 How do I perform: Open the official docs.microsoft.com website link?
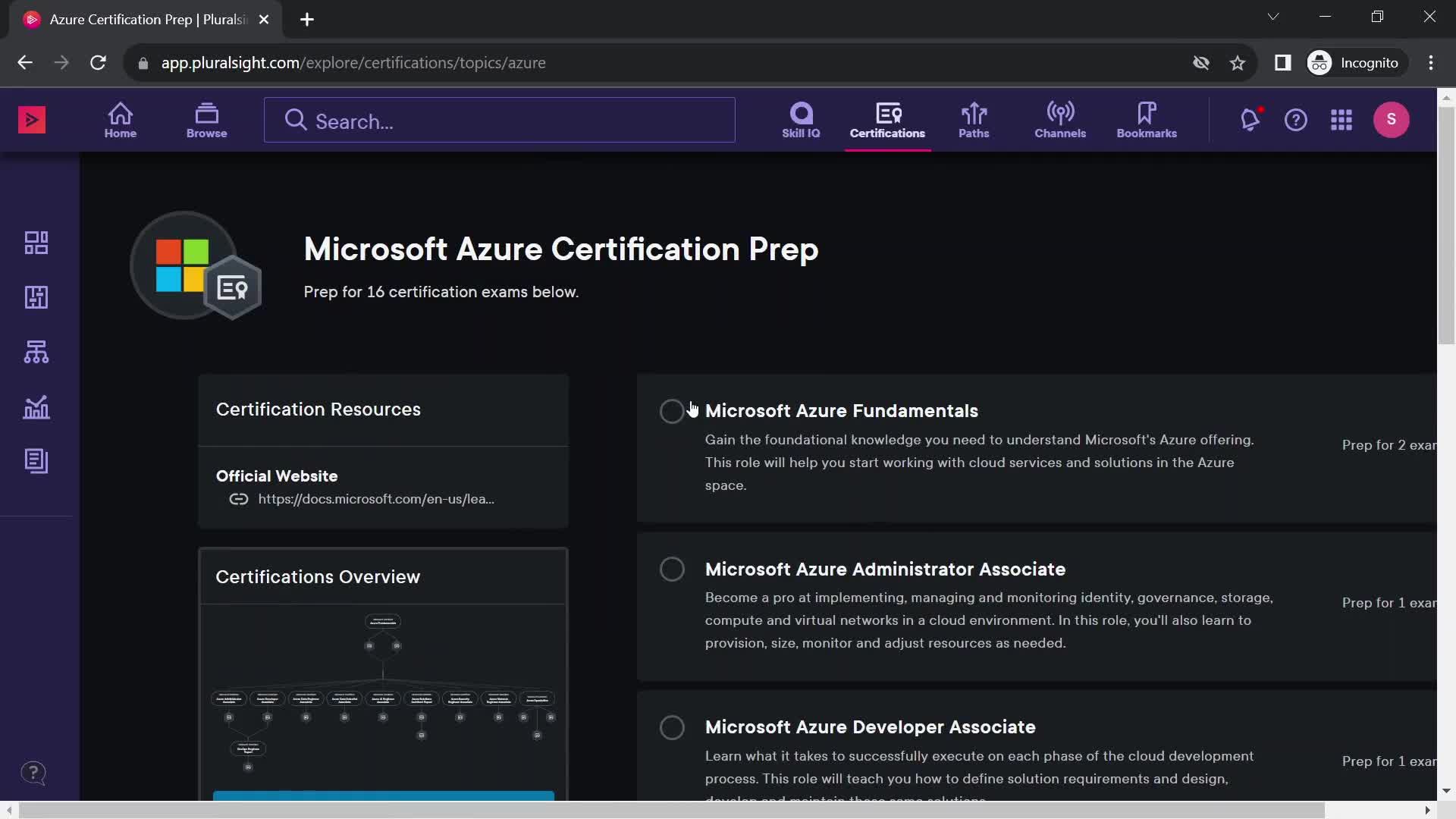tap(376, 499)
